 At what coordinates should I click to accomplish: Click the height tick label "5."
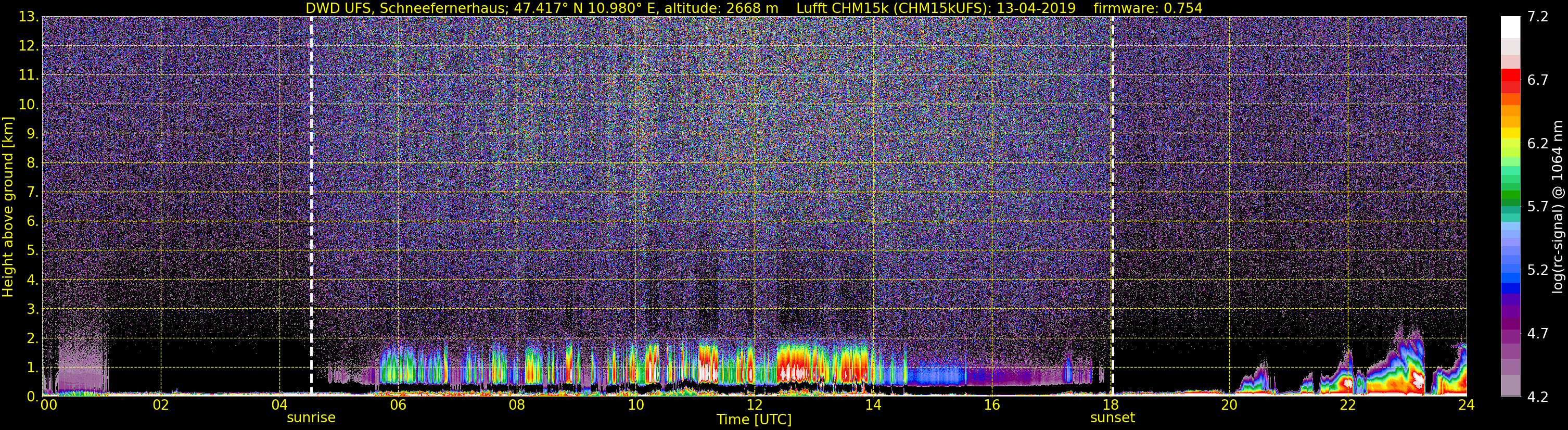click(x=33, y=251)
